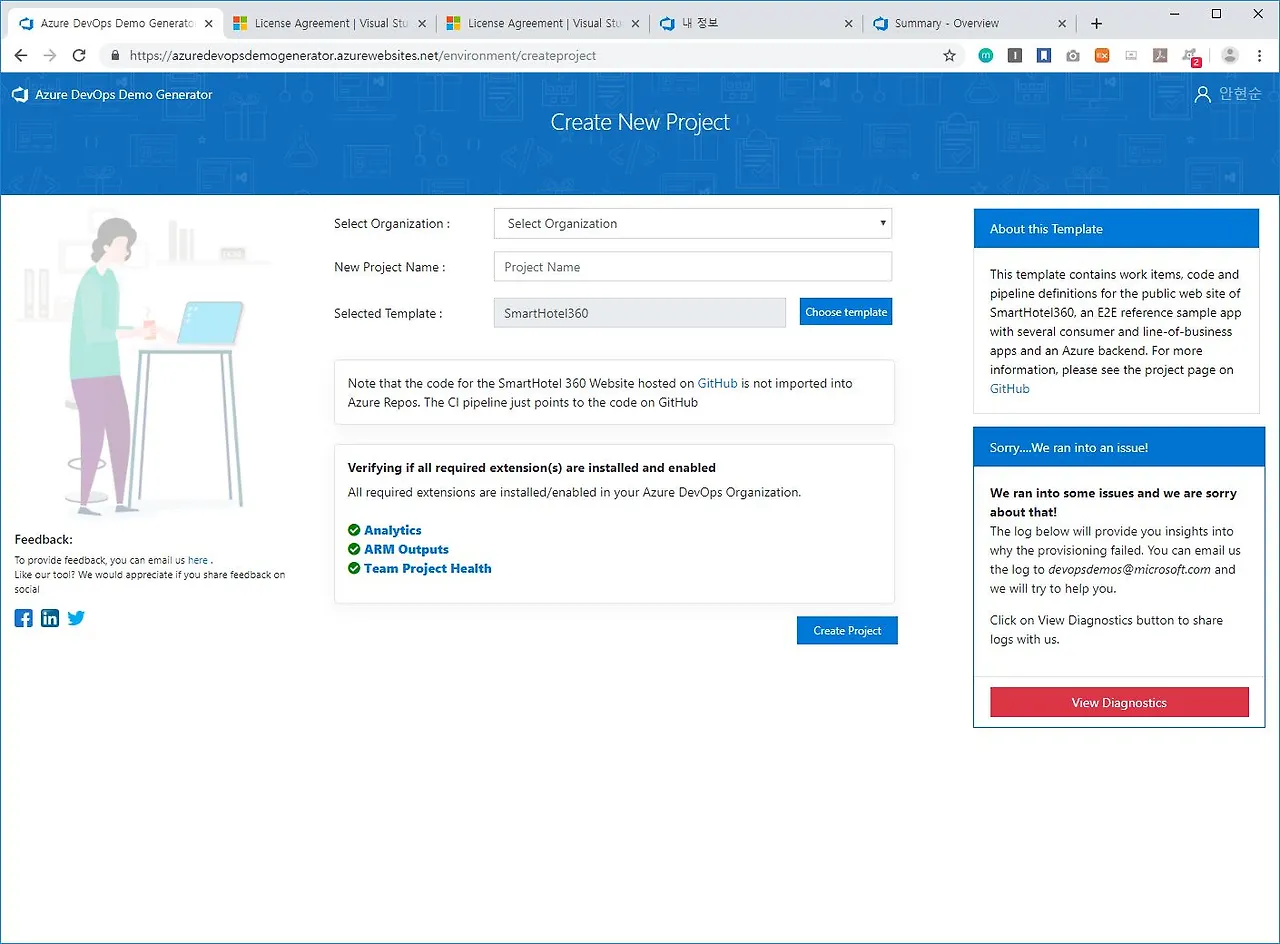Click the browser address bar URL
Image resolution: width=1280 pixels, height=944 pixels.
(363, 56)
